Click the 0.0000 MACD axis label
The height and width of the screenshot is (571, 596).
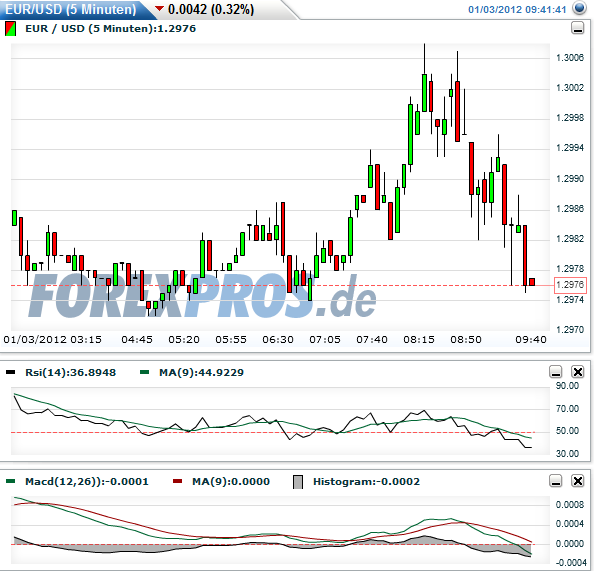[x=570, y=544]
